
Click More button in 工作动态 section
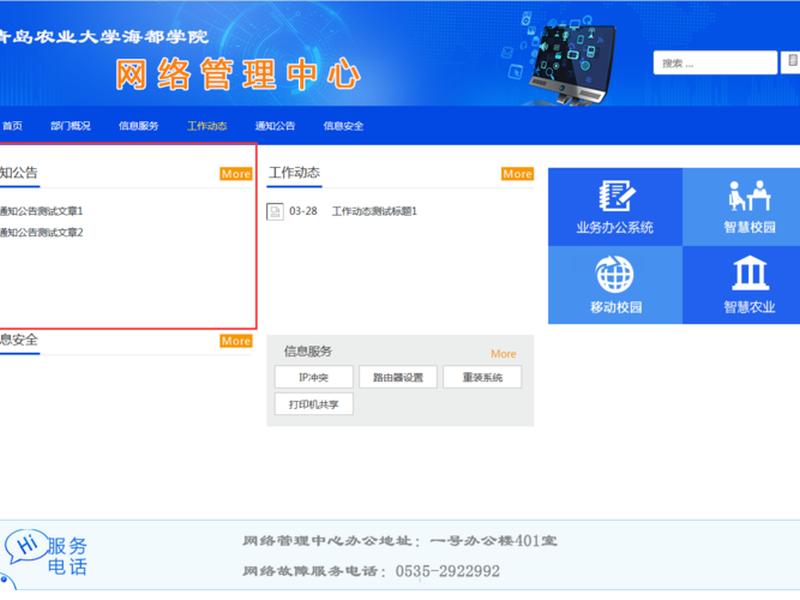point(517,173)
